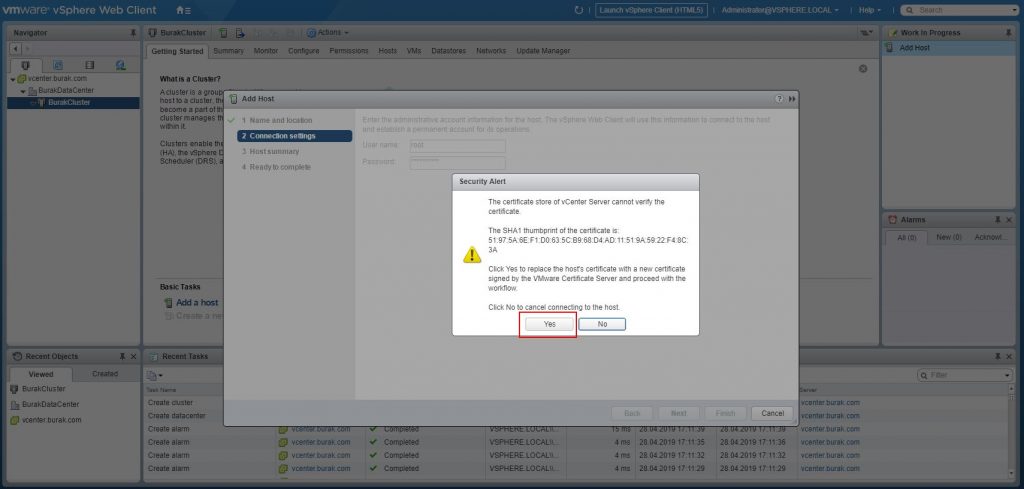Expand the search options arrow
The image size is (1024, 489).
click(1014, 10)
